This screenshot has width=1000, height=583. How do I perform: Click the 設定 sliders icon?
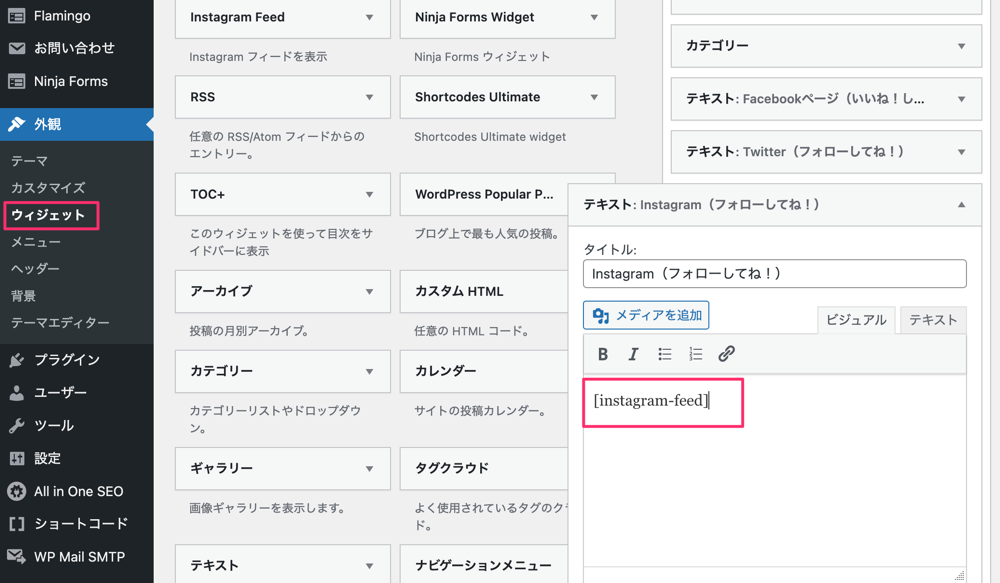pos(17,458)
